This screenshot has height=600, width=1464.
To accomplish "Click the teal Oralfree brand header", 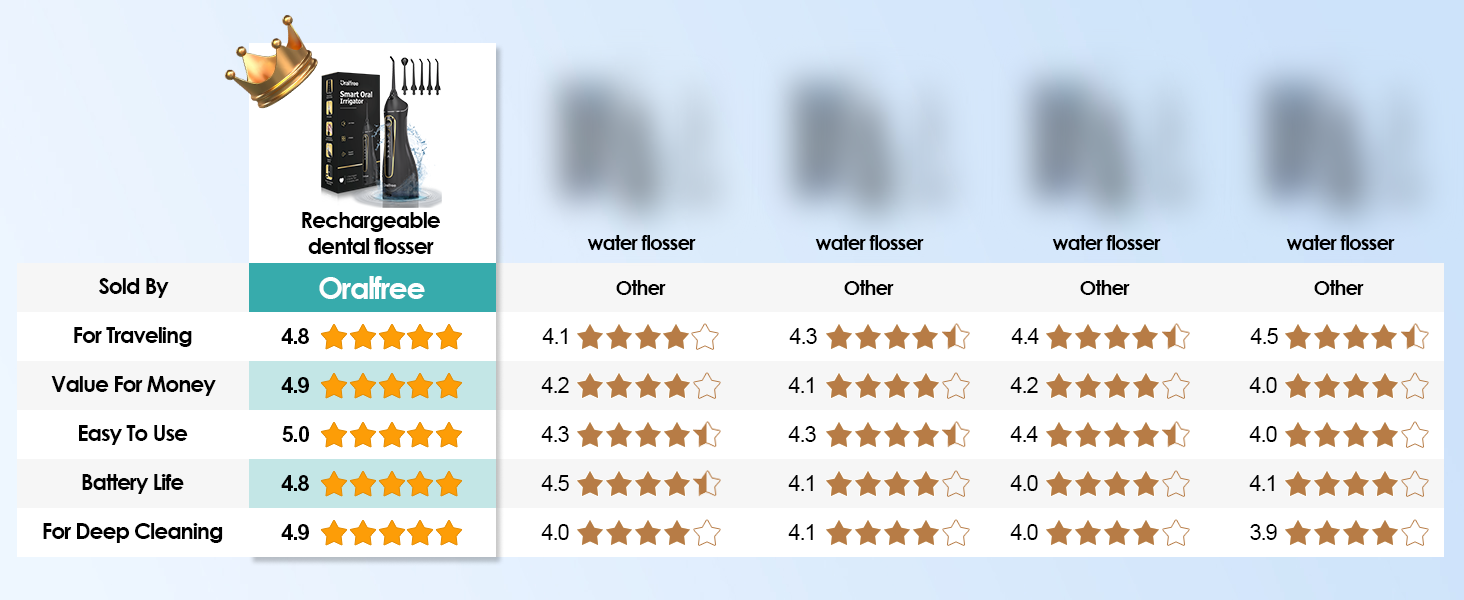I will click(x=372, y=288).
